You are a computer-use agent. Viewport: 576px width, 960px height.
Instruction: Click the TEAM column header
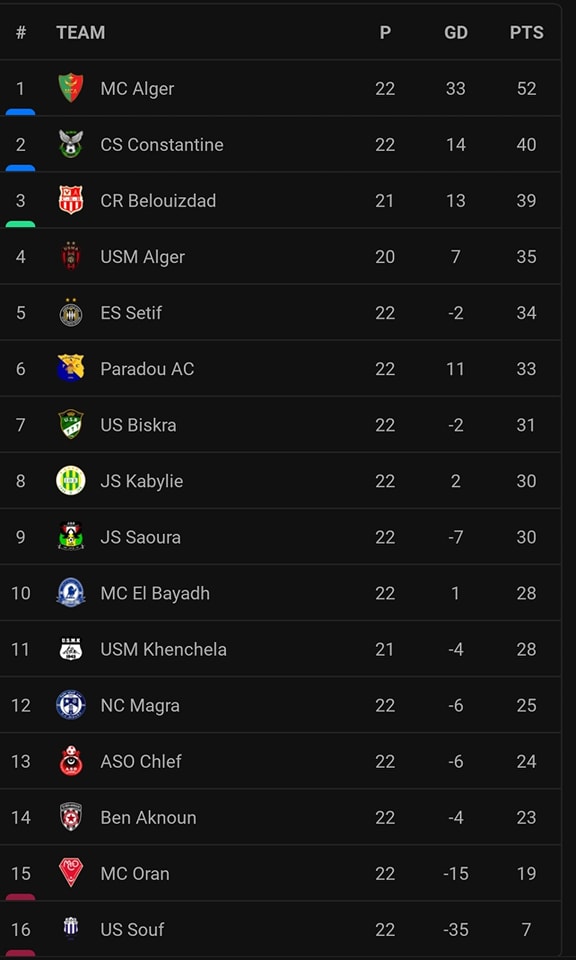click(81, 32)
